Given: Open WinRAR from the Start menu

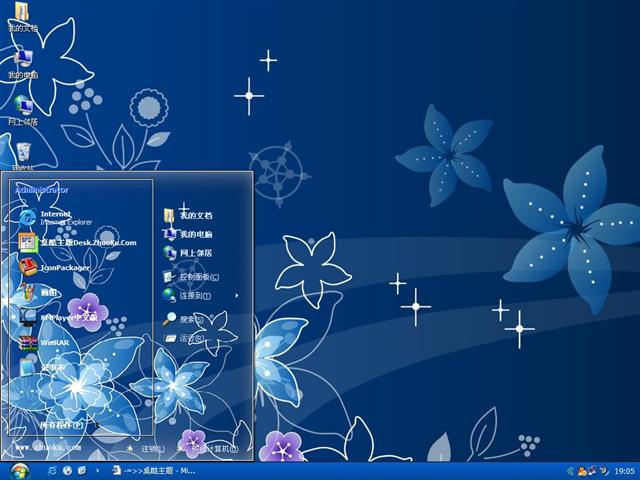Looking at the screenshot, I should pyautogui.click(x=44, y=342).
